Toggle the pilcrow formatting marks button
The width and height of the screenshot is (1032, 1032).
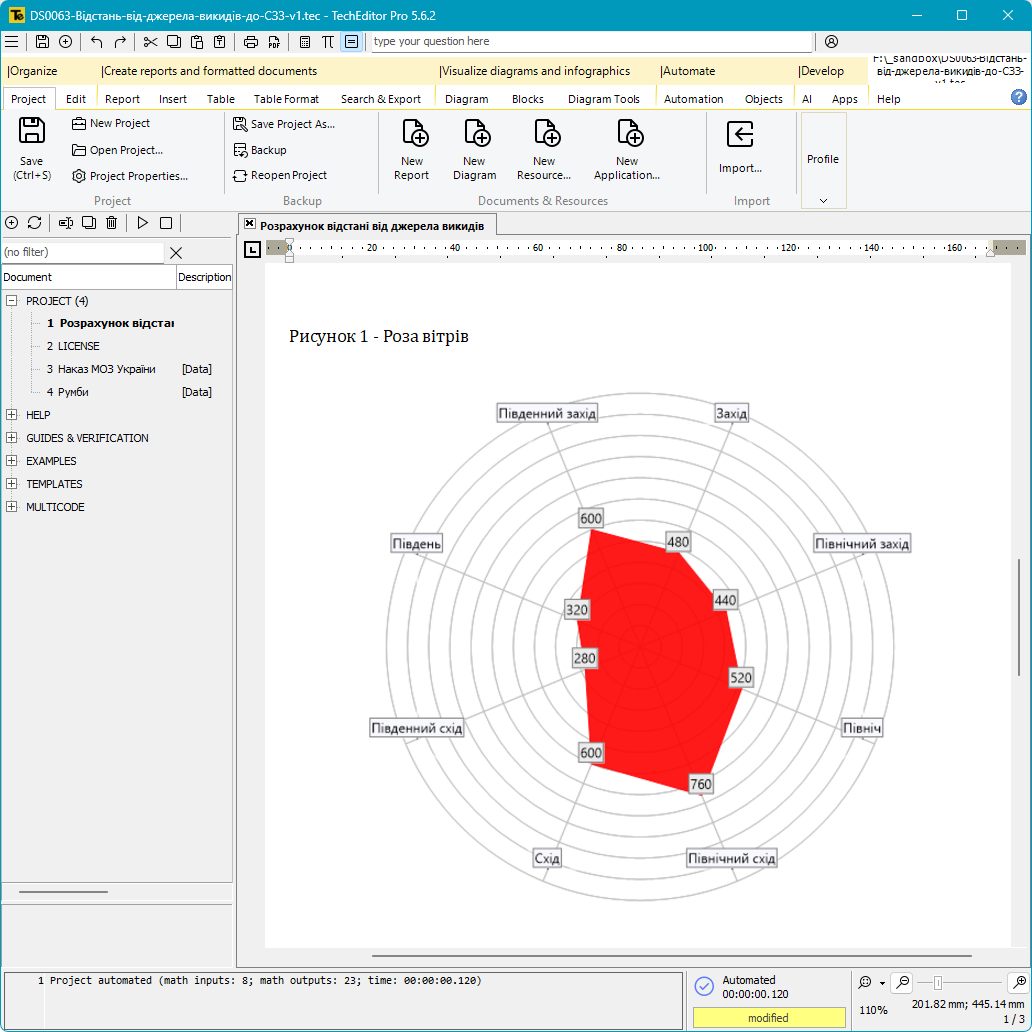pos(327,42)
